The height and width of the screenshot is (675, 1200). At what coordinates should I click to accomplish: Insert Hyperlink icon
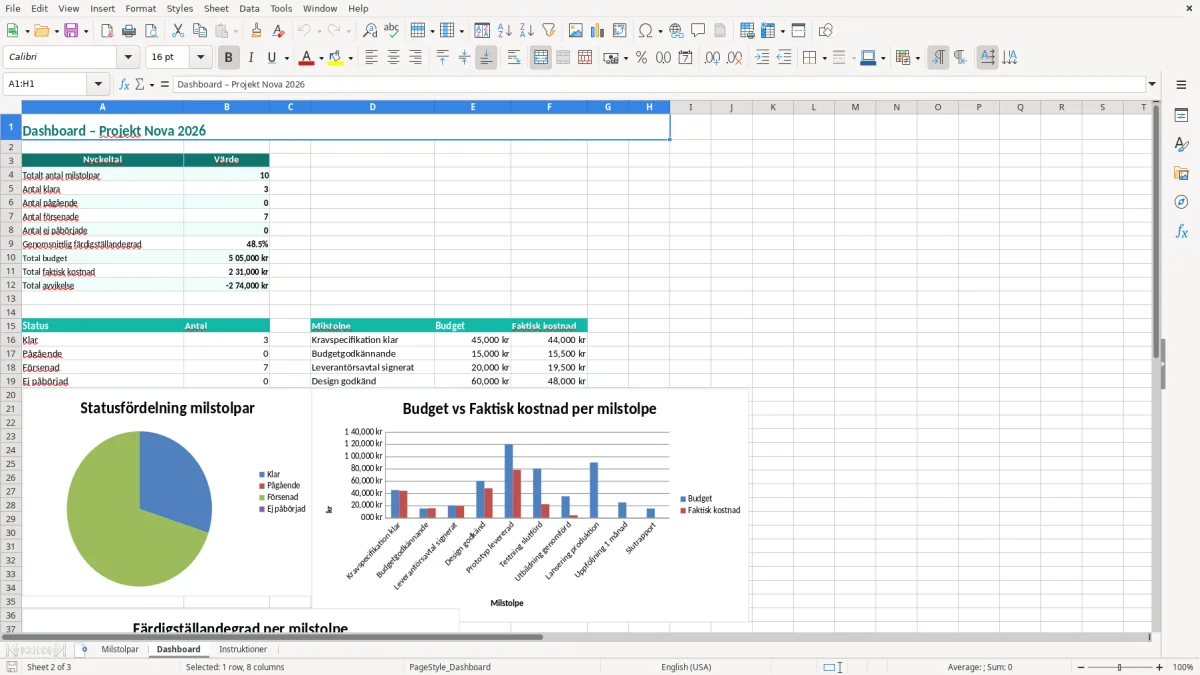click(676, 31)
